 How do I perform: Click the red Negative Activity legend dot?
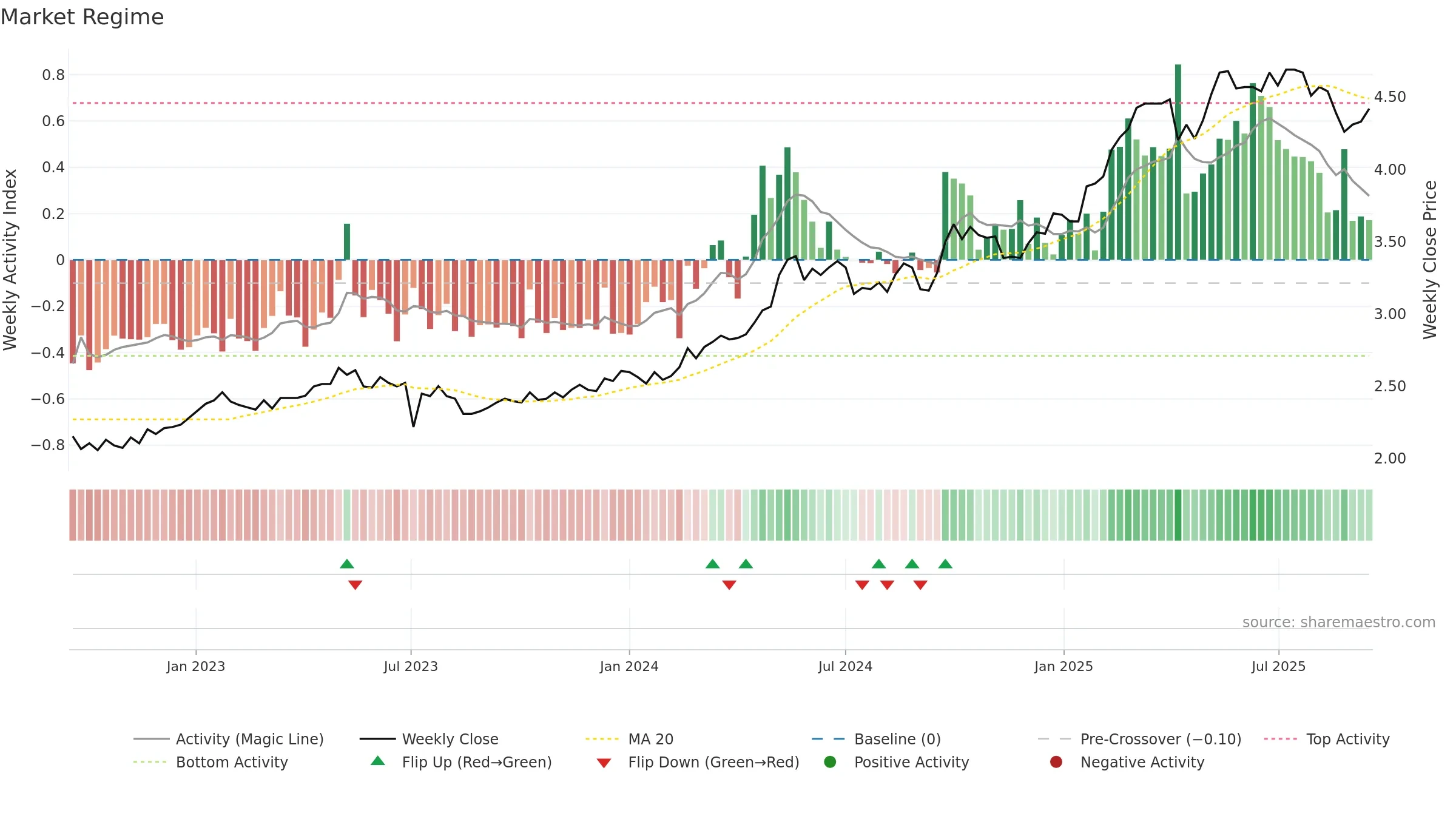pos(1056,761)
